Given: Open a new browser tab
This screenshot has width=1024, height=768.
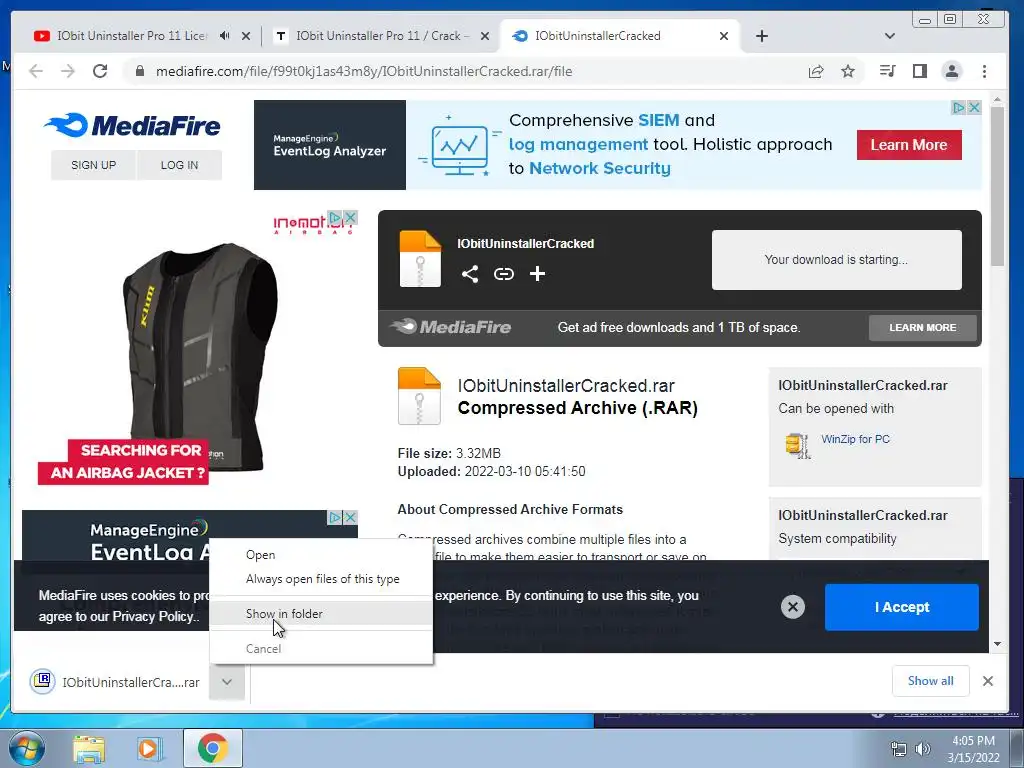Looking at the screenshot, I should tap(761, 36).
